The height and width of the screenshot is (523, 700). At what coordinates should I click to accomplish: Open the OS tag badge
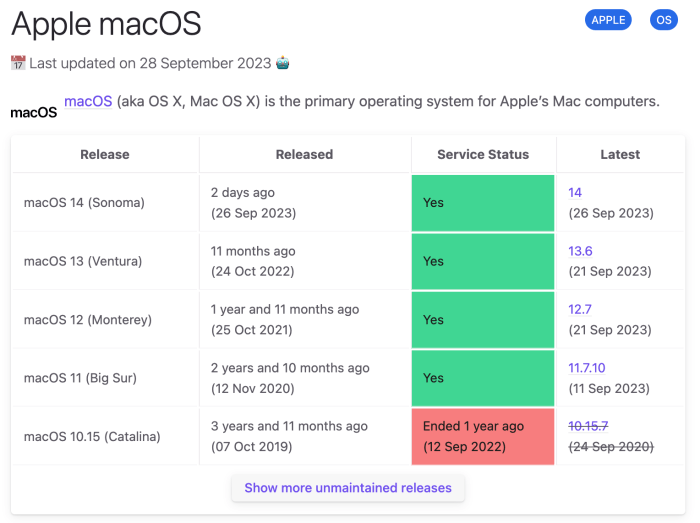pyautogui.click(x=663, y=20)
